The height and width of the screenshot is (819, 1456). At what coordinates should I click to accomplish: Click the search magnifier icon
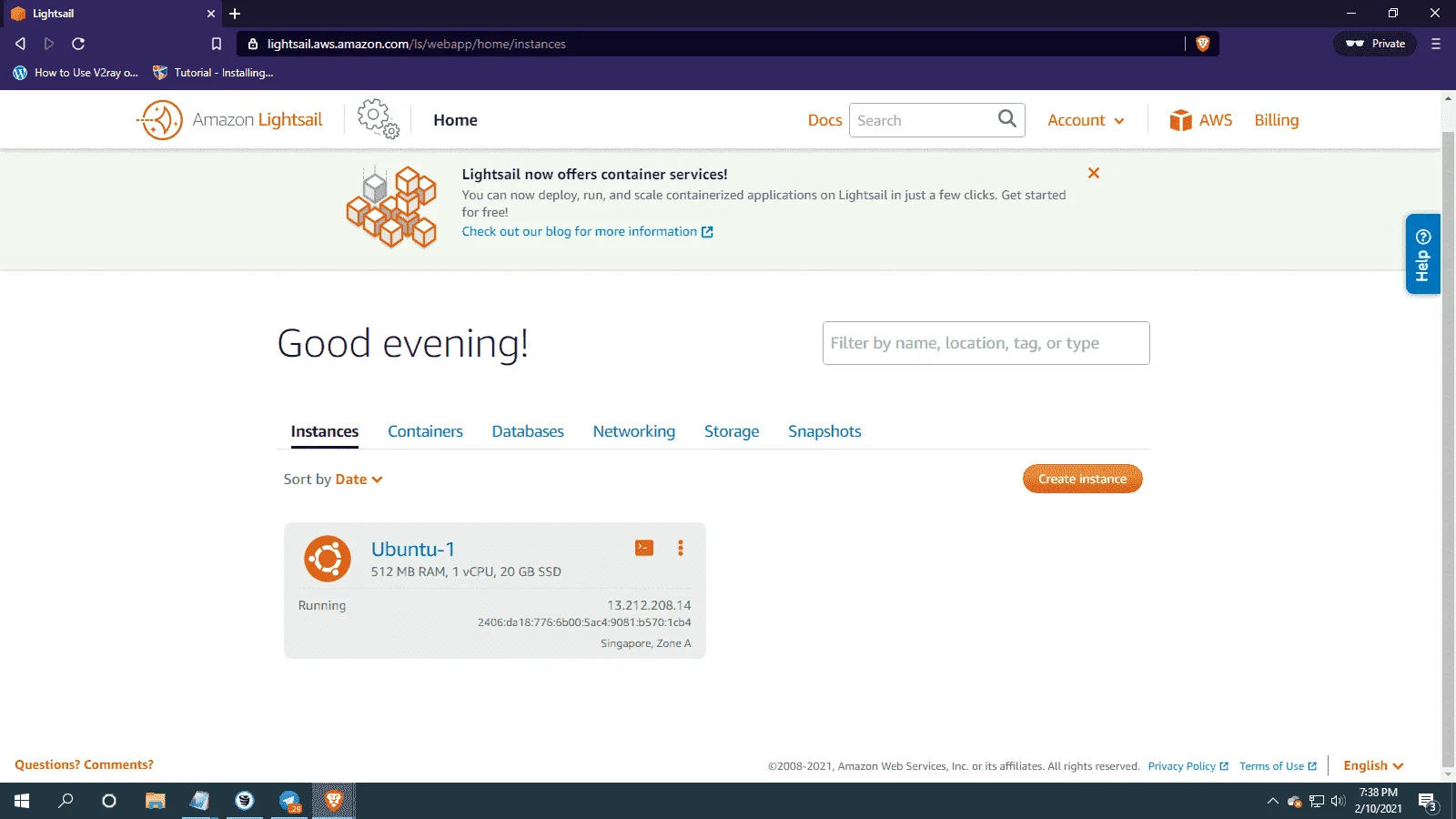click(1007, 119)
